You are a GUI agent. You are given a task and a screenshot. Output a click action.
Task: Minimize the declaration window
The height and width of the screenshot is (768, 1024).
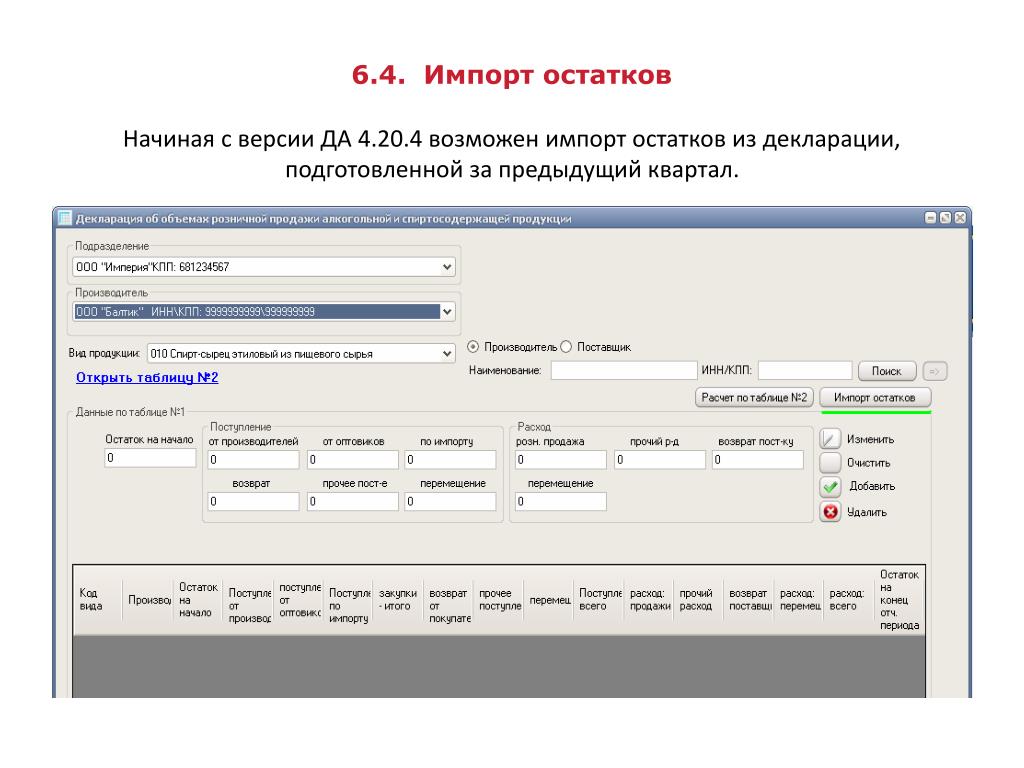click(931, 218)
